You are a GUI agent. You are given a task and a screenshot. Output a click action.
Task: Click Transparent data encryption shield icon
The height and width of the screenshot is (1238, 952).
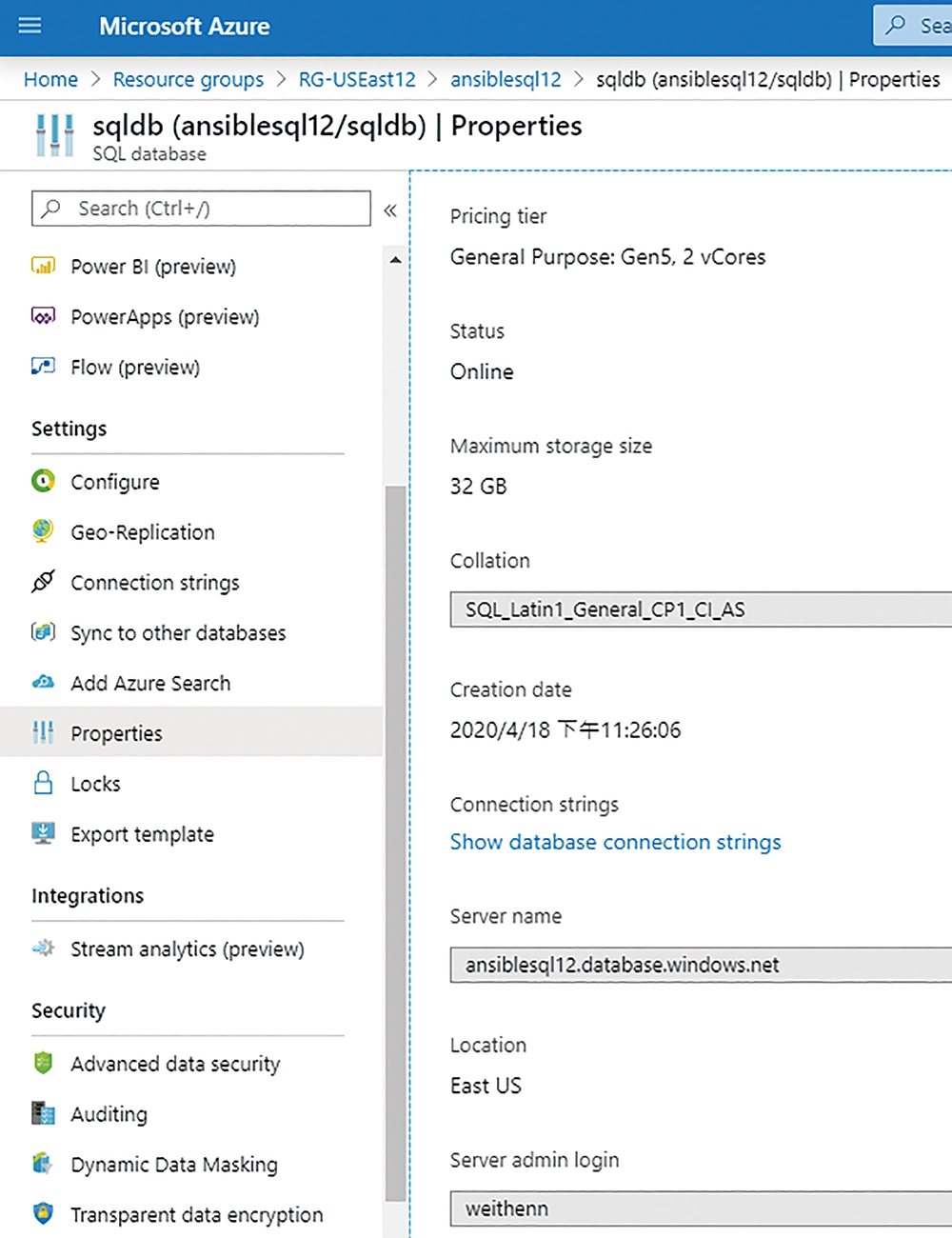tap(43, 1213)
